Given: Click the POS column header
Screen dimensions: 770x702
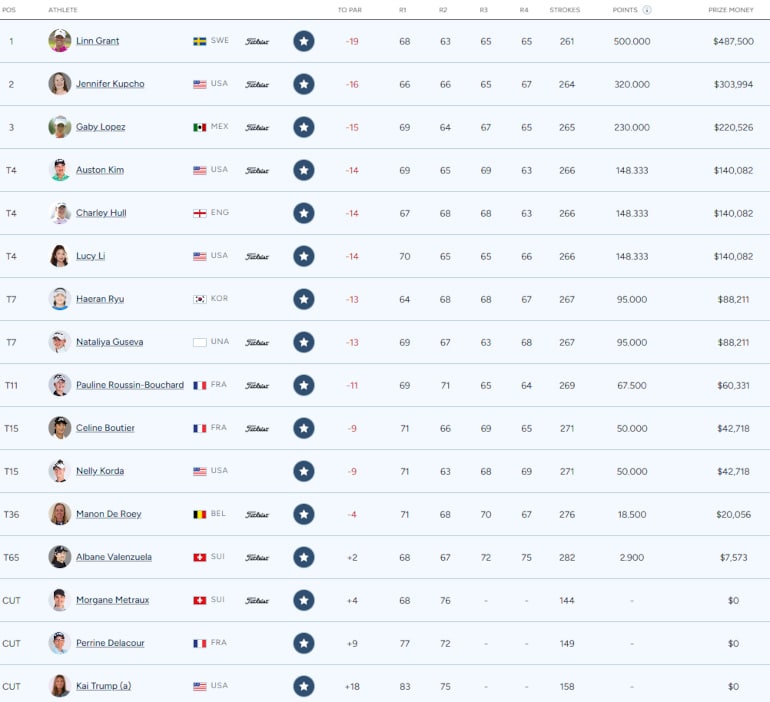Looking at the screenshot, I should (9, 10).
